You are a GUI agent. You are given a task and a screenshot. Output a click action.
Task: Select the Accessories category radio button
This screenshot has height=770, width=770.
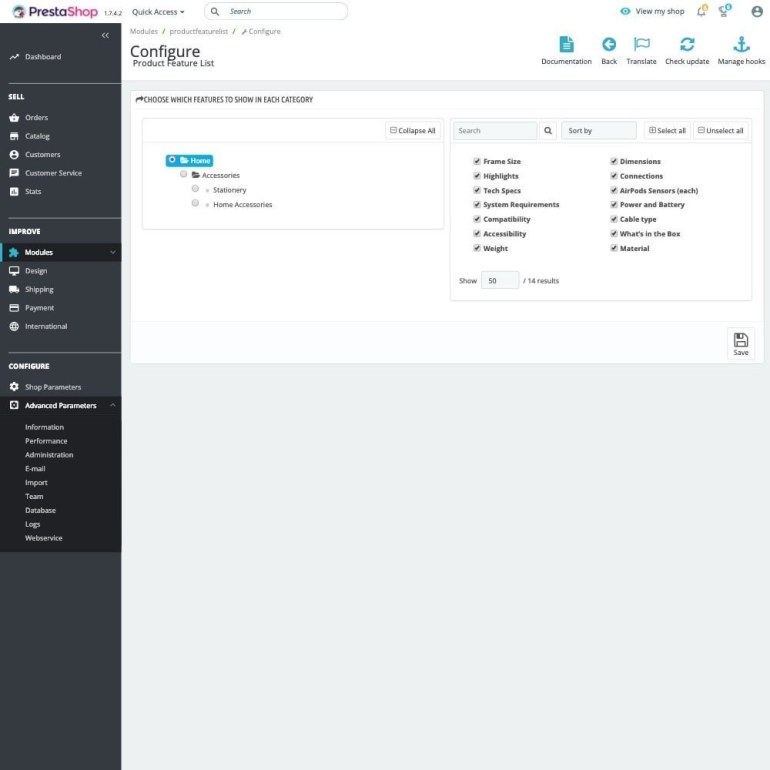(183, 174)
